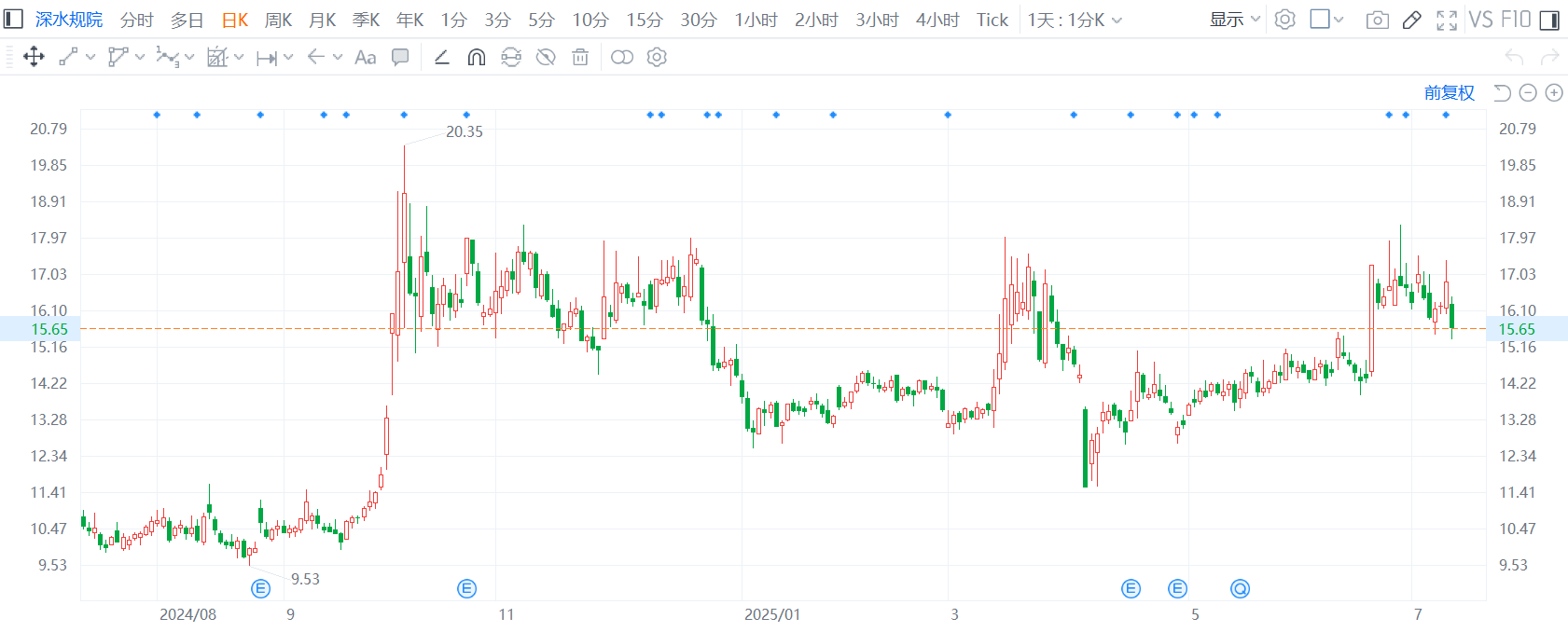The width and height of the screenshot is (1568, 632).
Task: Toggle the right sidebar panel icon
Action: [1549, 20]
